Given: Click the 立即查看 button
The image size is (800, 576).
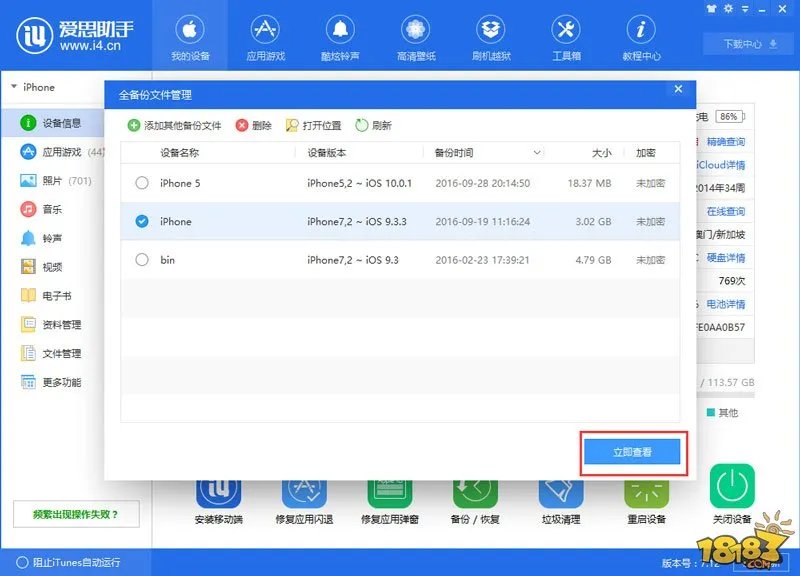Looking at the screenshot, I should (632, 453).
